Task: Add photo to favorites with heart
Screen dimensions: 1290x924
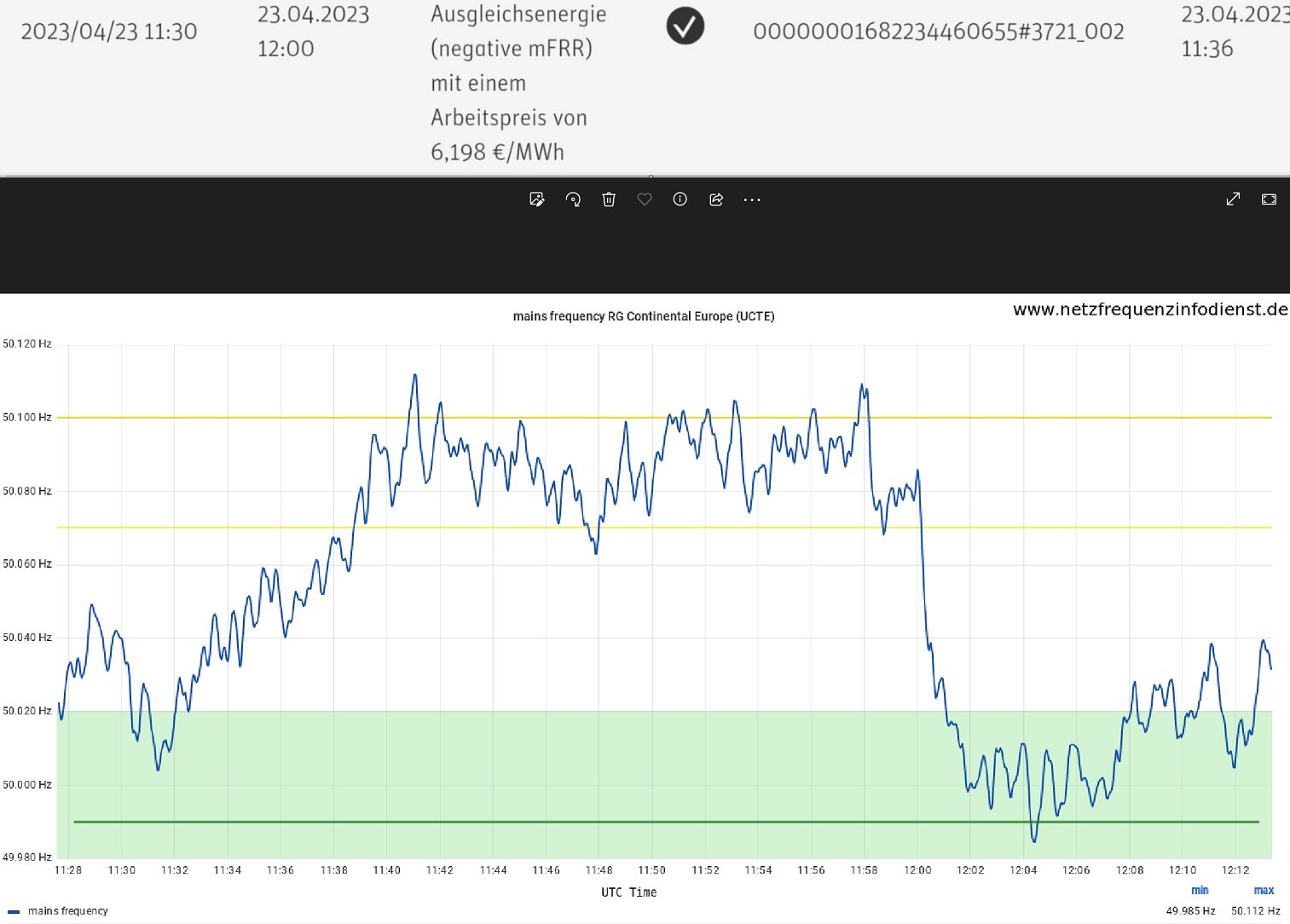Action: tap(645, 199)
